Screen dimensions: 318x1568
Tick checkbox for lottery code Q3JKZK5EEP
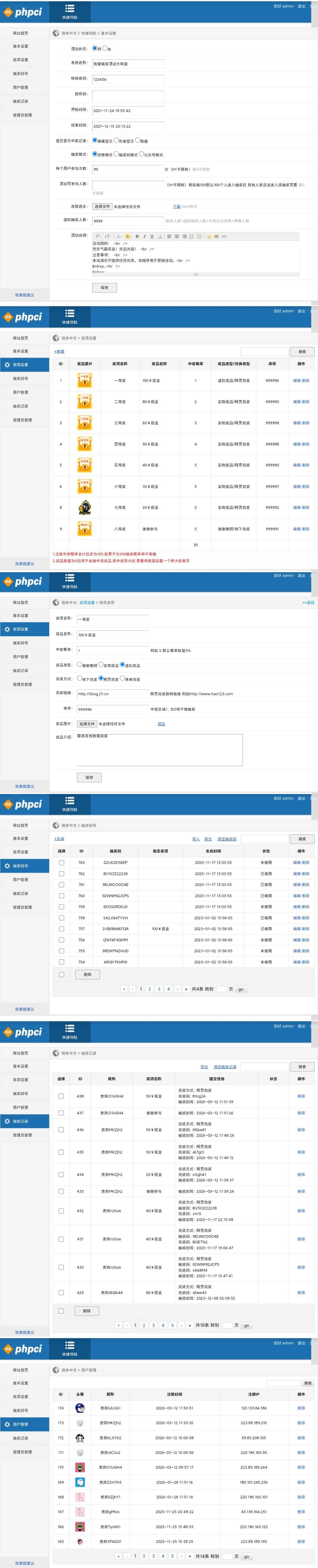click(62, 863)
